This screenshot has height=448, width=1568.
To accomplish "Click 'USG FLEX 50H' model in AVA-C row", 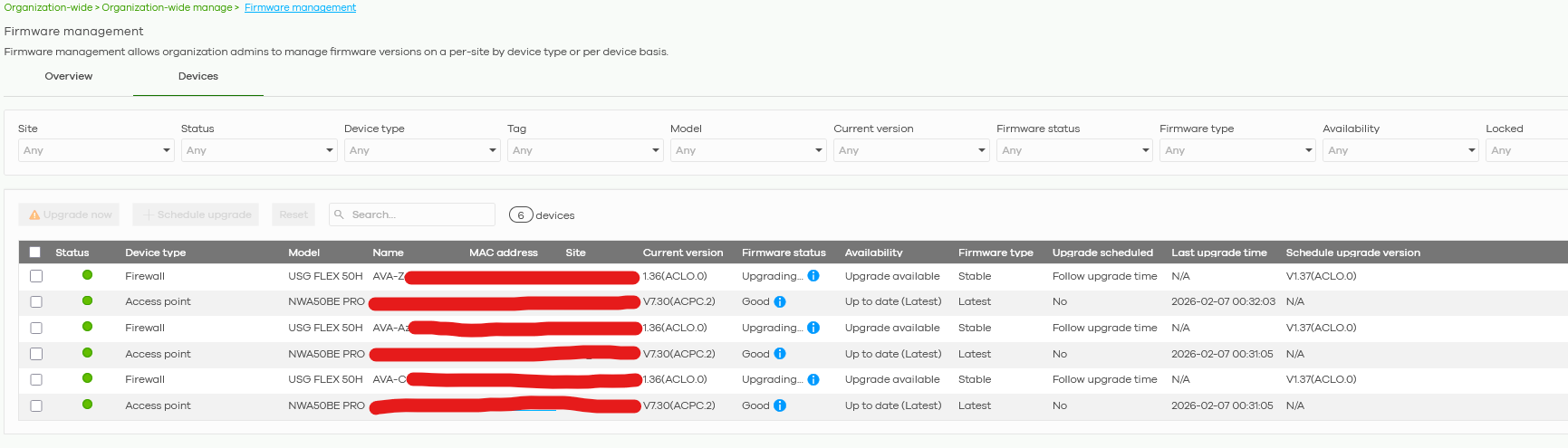I will 325,379.
